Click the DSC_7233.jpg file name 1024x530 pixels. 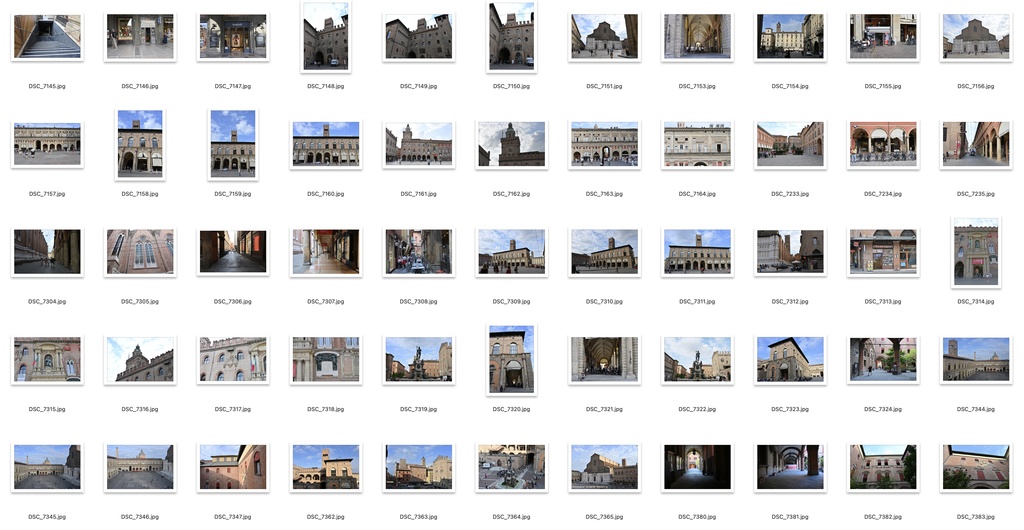790,194
